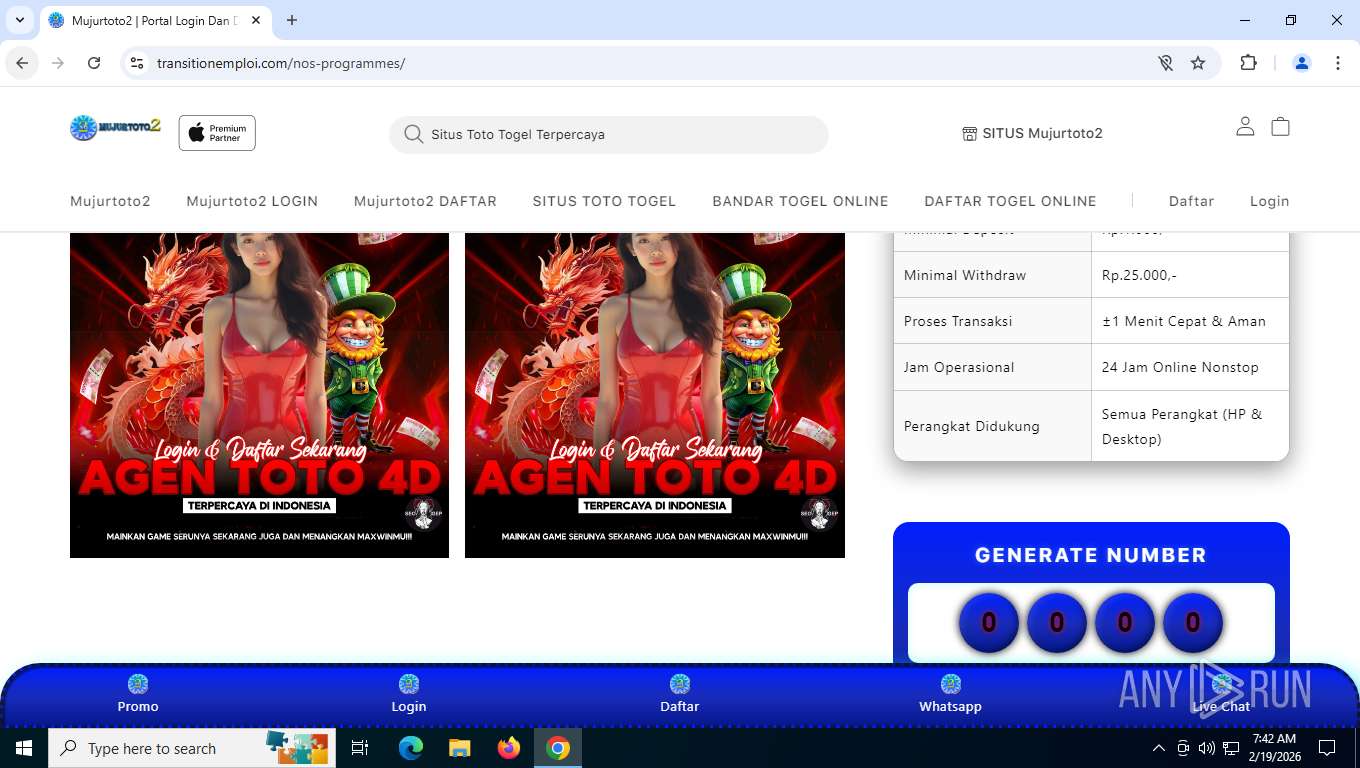Open a new browser tab

click(292, 20)
